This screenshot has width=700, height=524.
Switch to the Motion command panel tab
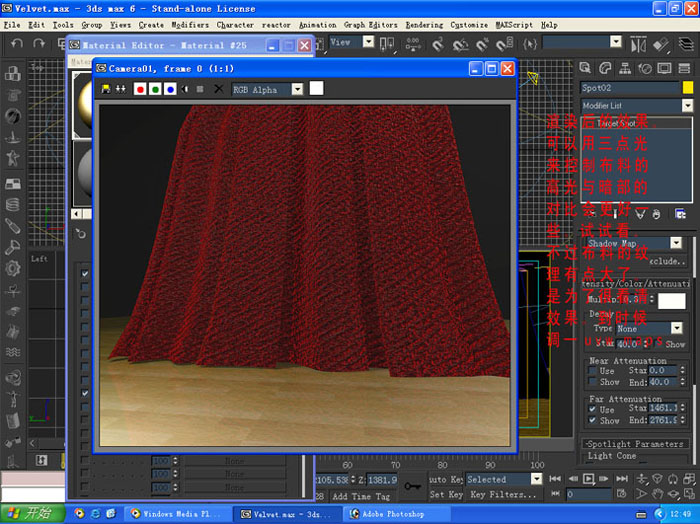pyautogui.click(x=645, y=68)
